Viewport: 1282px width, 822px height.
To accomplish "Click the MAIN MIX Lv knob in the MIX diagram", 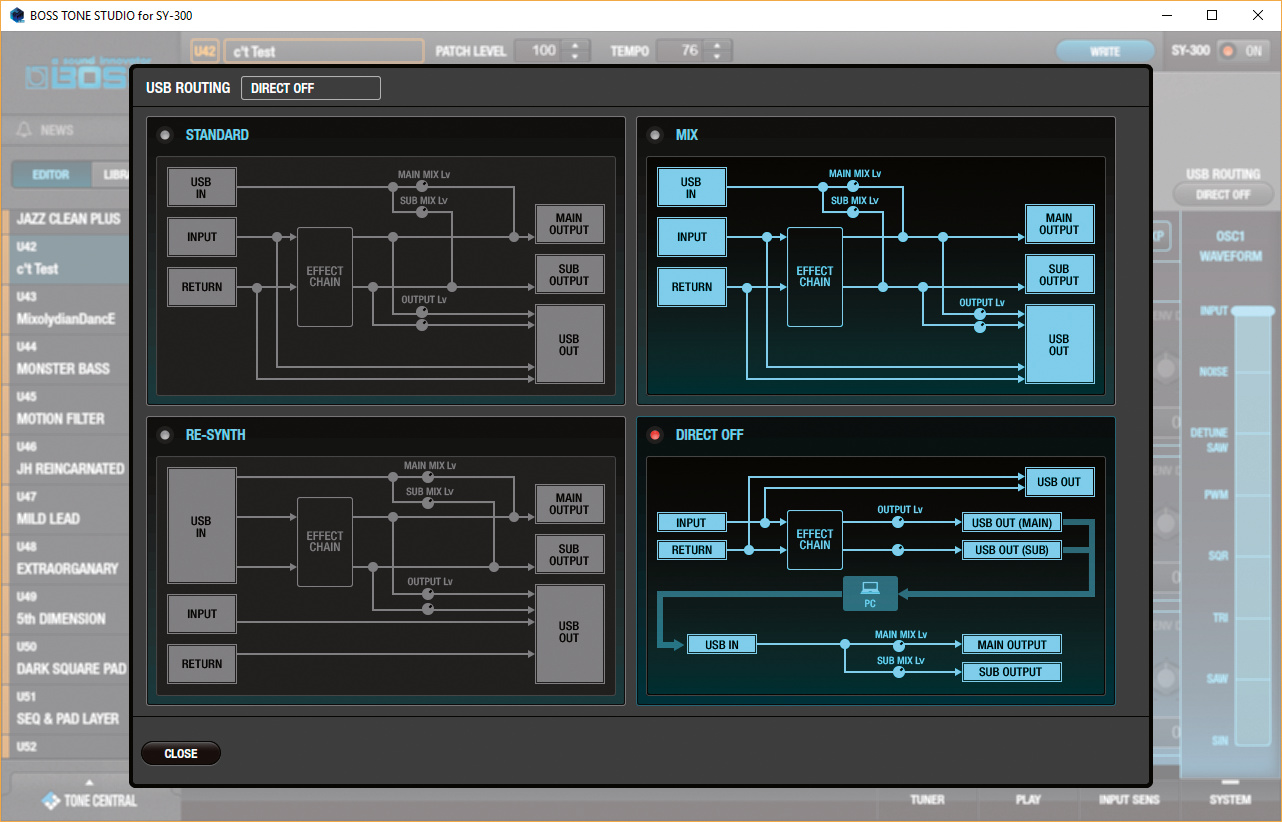I will pos(852,186).
